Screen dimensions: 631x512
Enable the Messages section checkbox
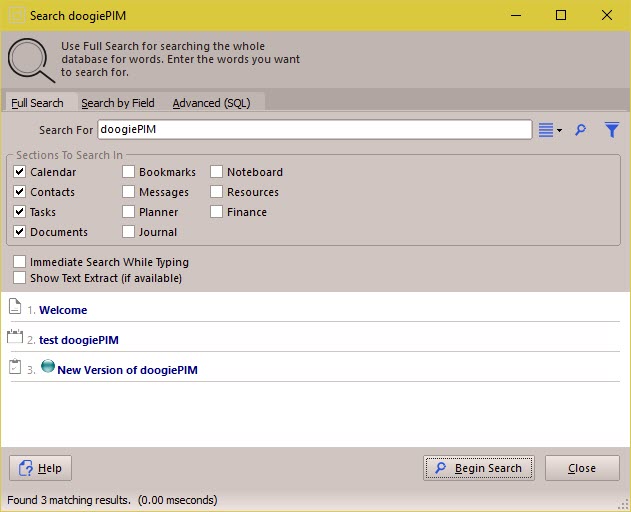(x=128, y=192)
